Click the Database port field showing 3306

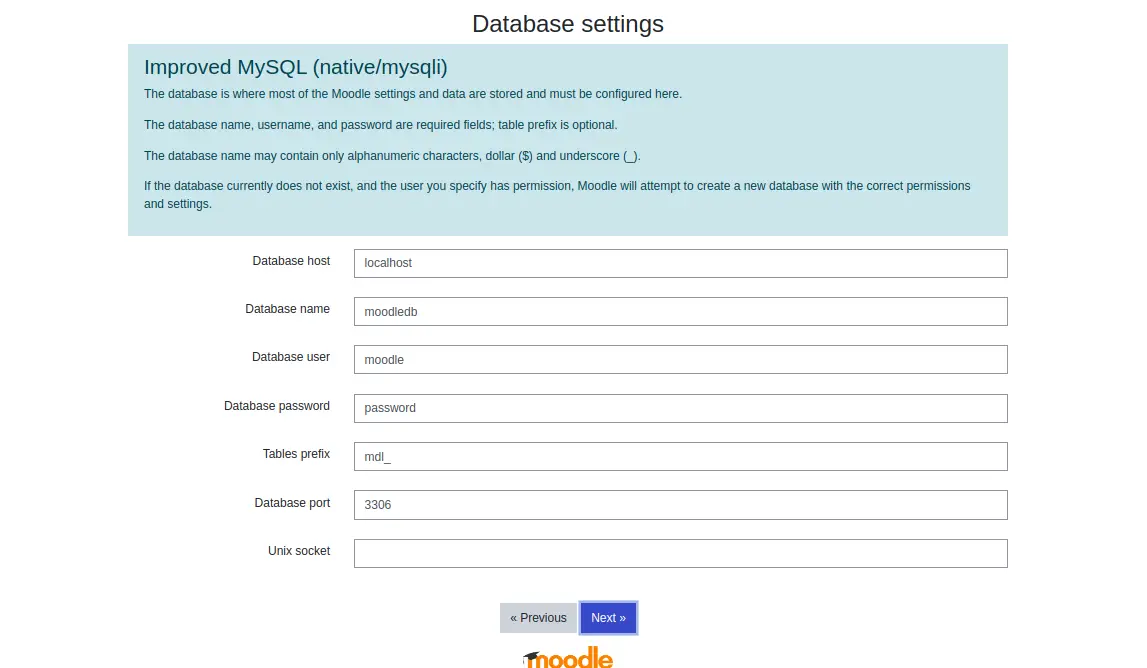pyautogui.click(x=680, y=505)
